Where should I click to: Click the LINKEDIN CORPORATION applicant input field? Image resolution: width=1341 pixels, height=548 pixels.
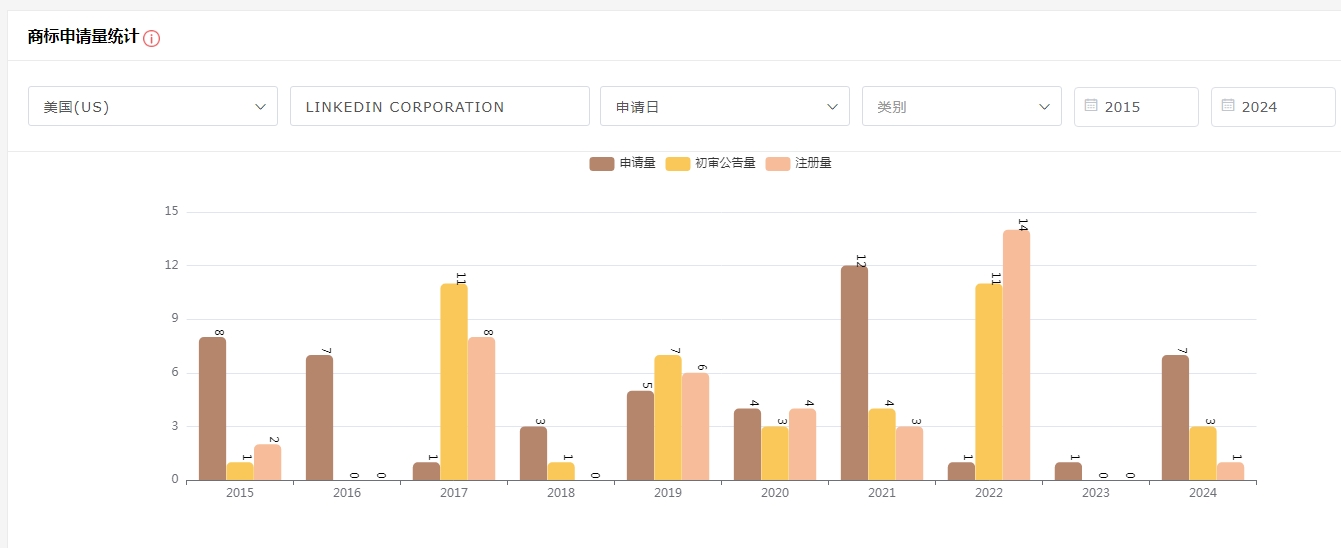pyautogui.click(x=439, y=106)
